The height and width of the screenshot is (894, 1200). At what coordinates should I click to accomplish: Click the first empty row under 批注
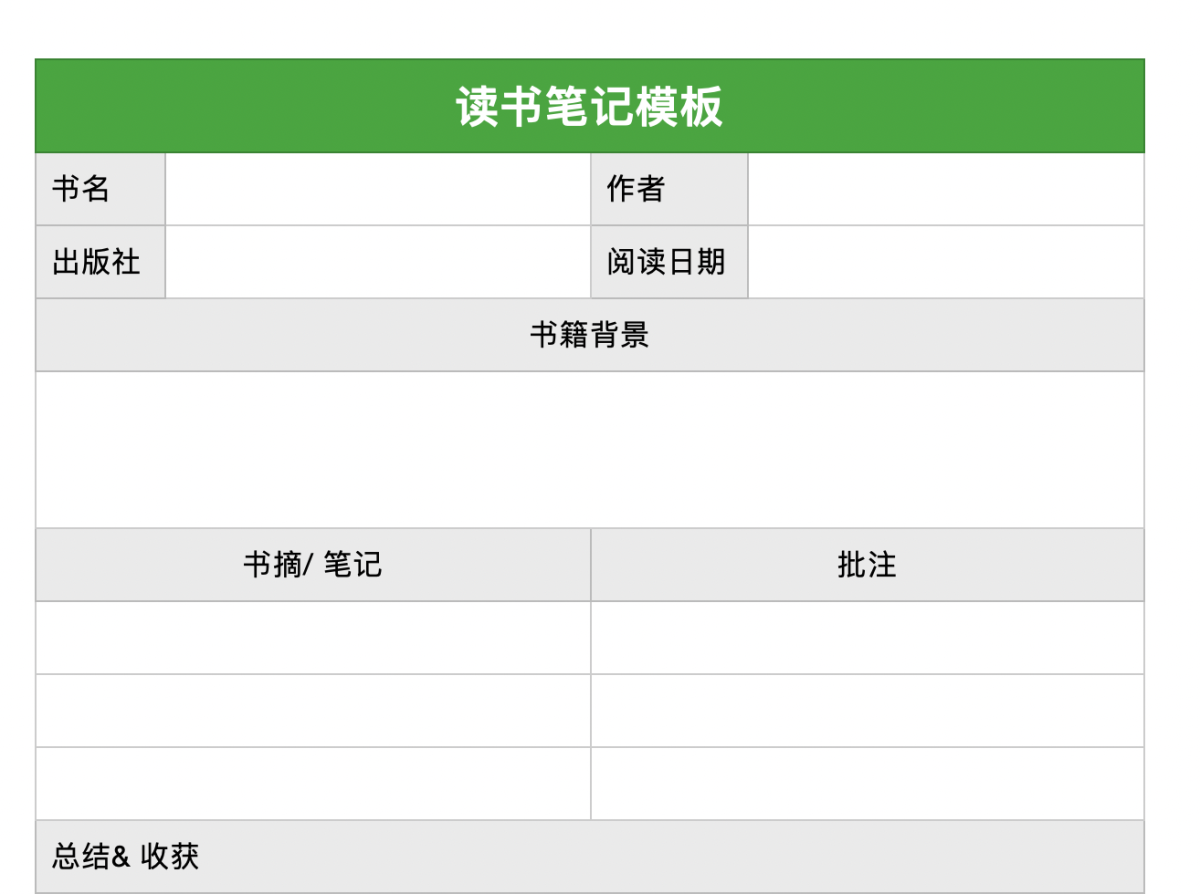click(867, 638)
